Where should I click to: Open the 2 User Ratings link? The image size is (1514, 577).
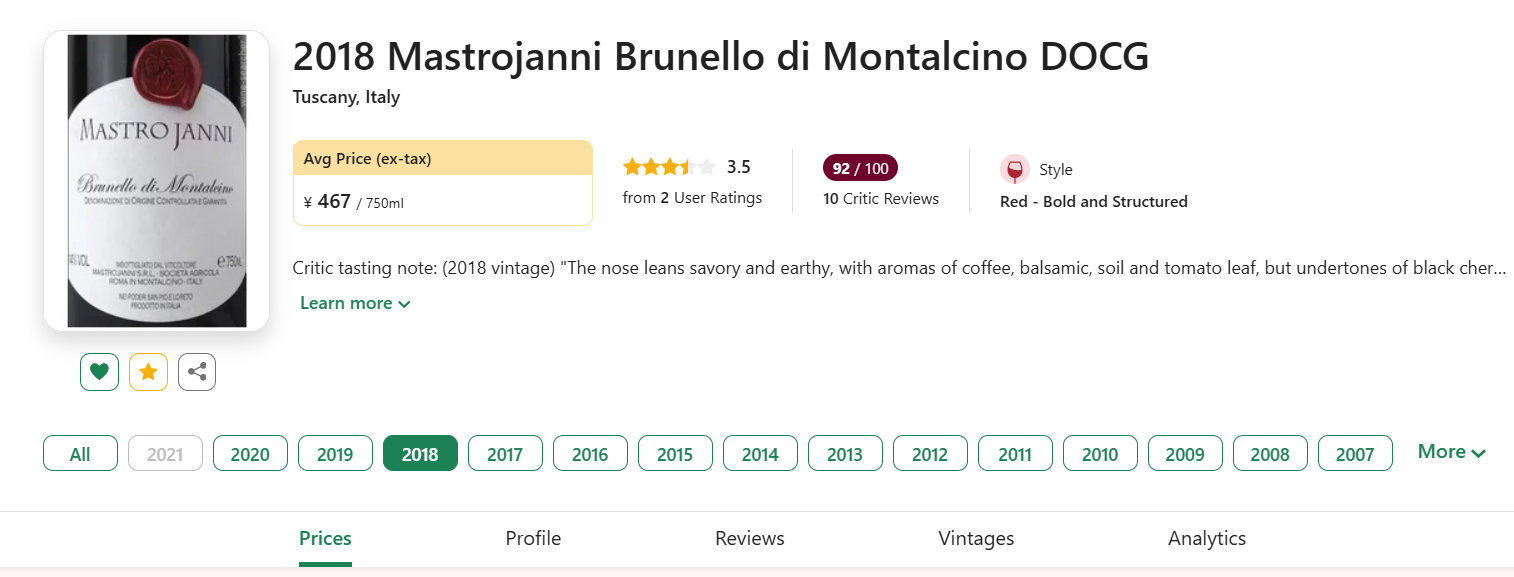tap(692, 198)
